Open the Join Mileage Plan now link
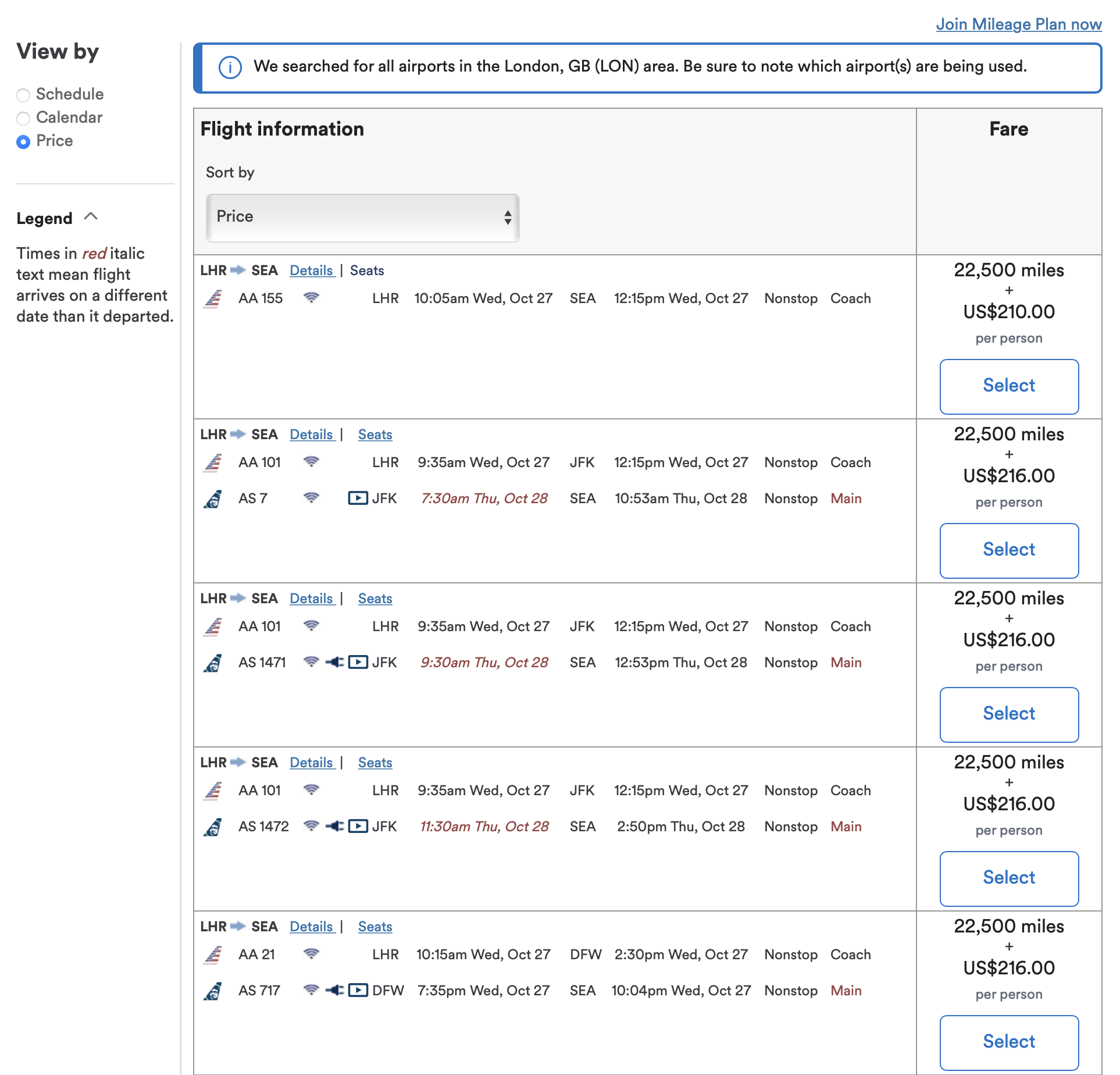Image resolution: width=1120 pixels, height=1075 pixels. pyautogui.click(x=1018, y=24)
